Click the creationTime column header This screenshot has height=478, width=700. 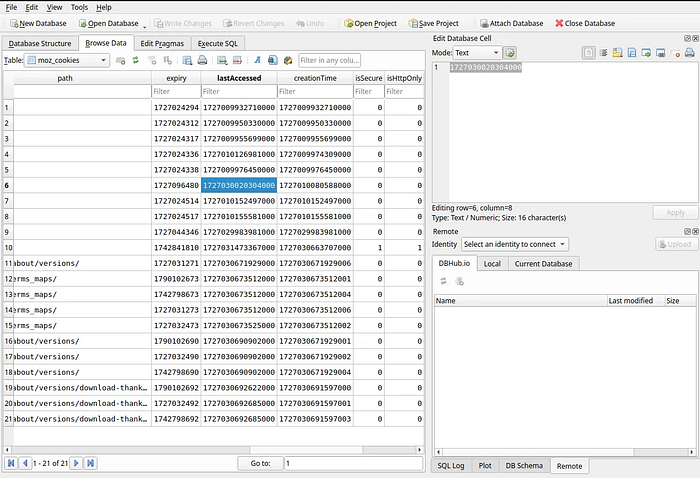(315, 78)
